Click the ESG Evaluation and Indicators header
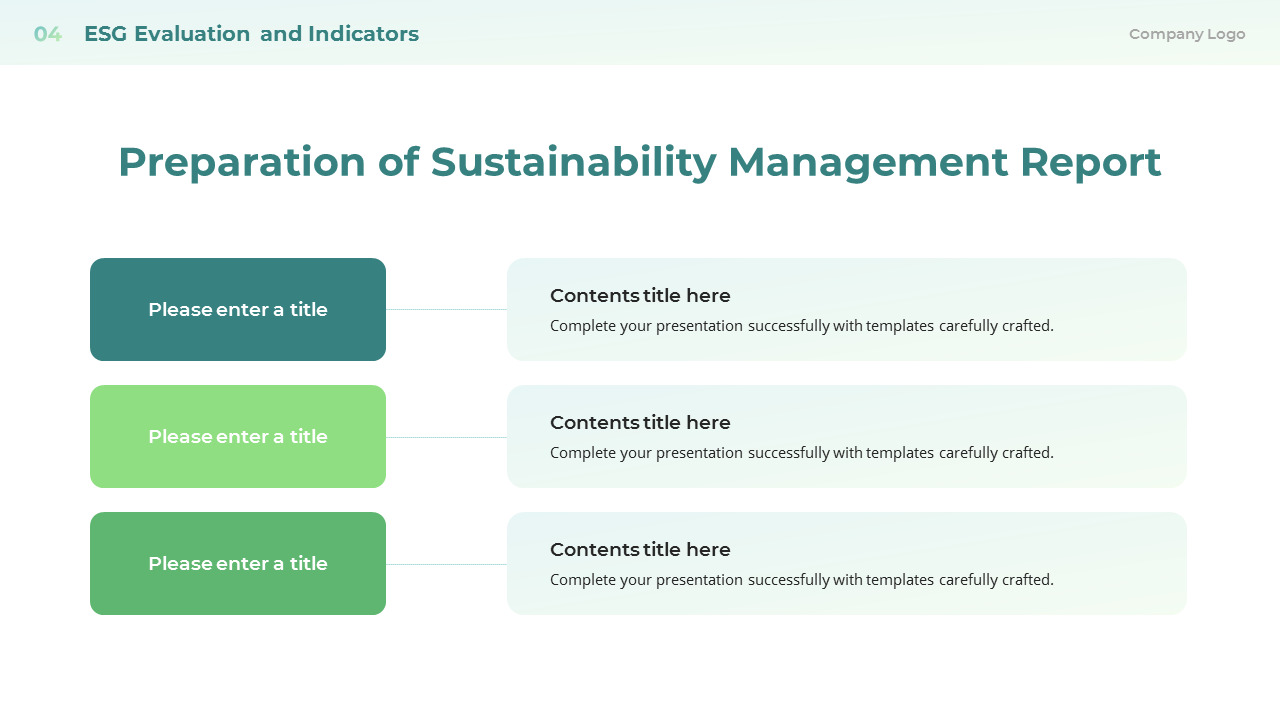1280x720 pixels. (x=251, y=33)
